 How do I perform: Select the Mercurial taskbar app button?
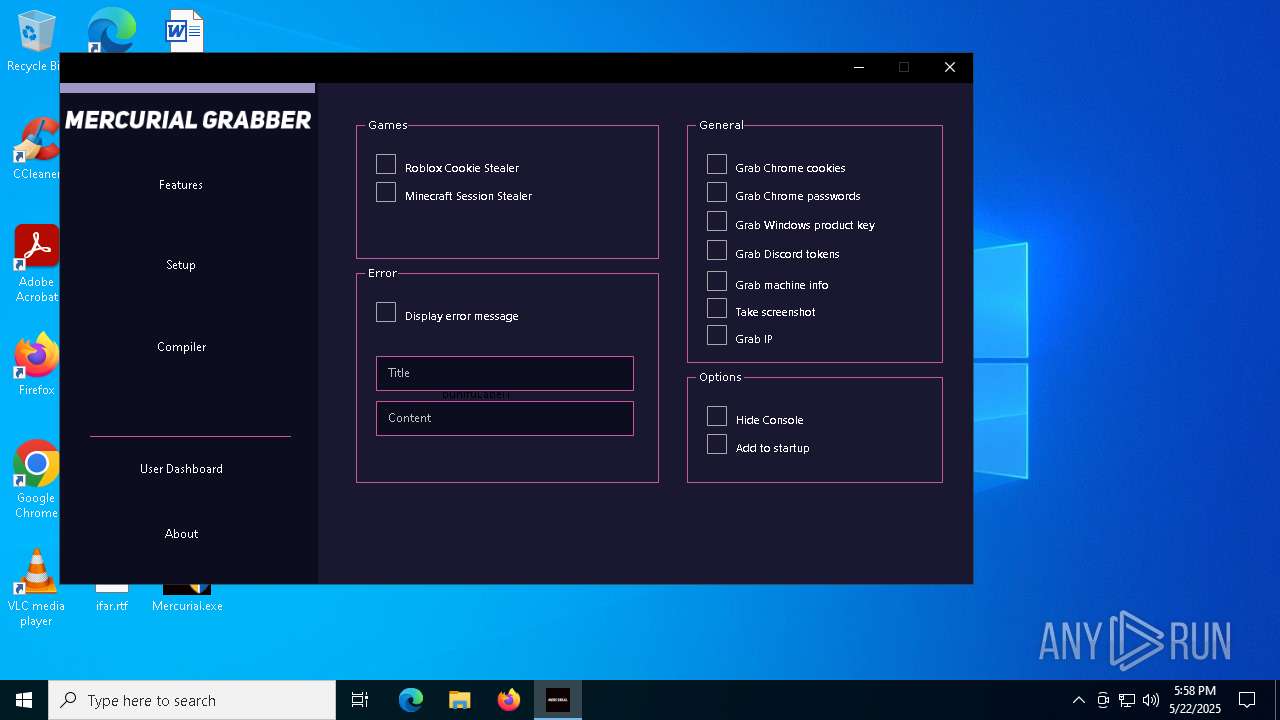coord(558,700)
